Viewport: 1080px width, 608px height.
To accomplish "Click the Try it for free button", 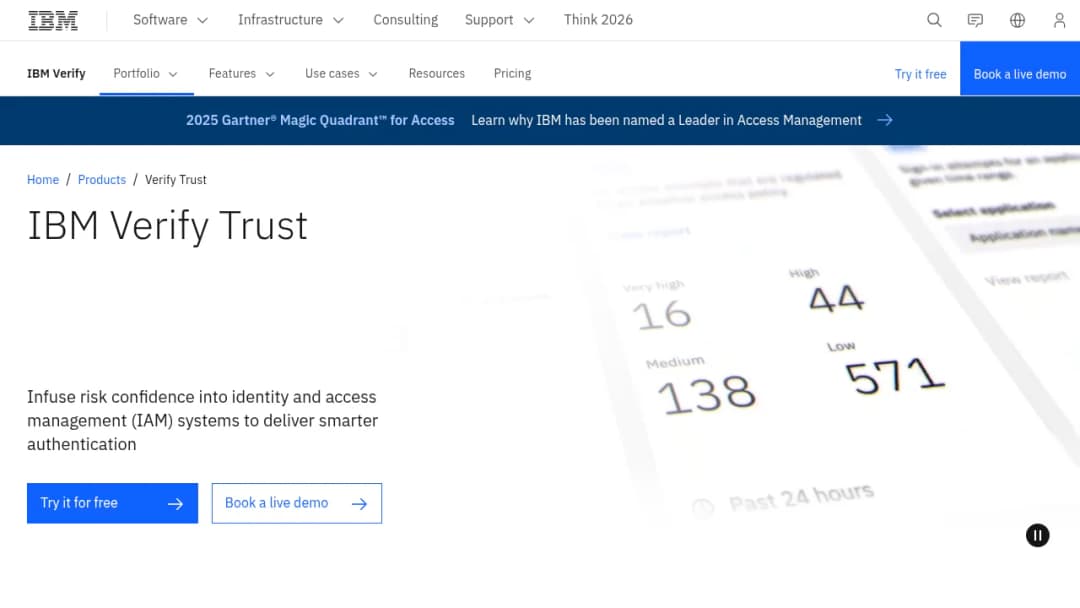I will pyautogui.click(x=112, y=503).
